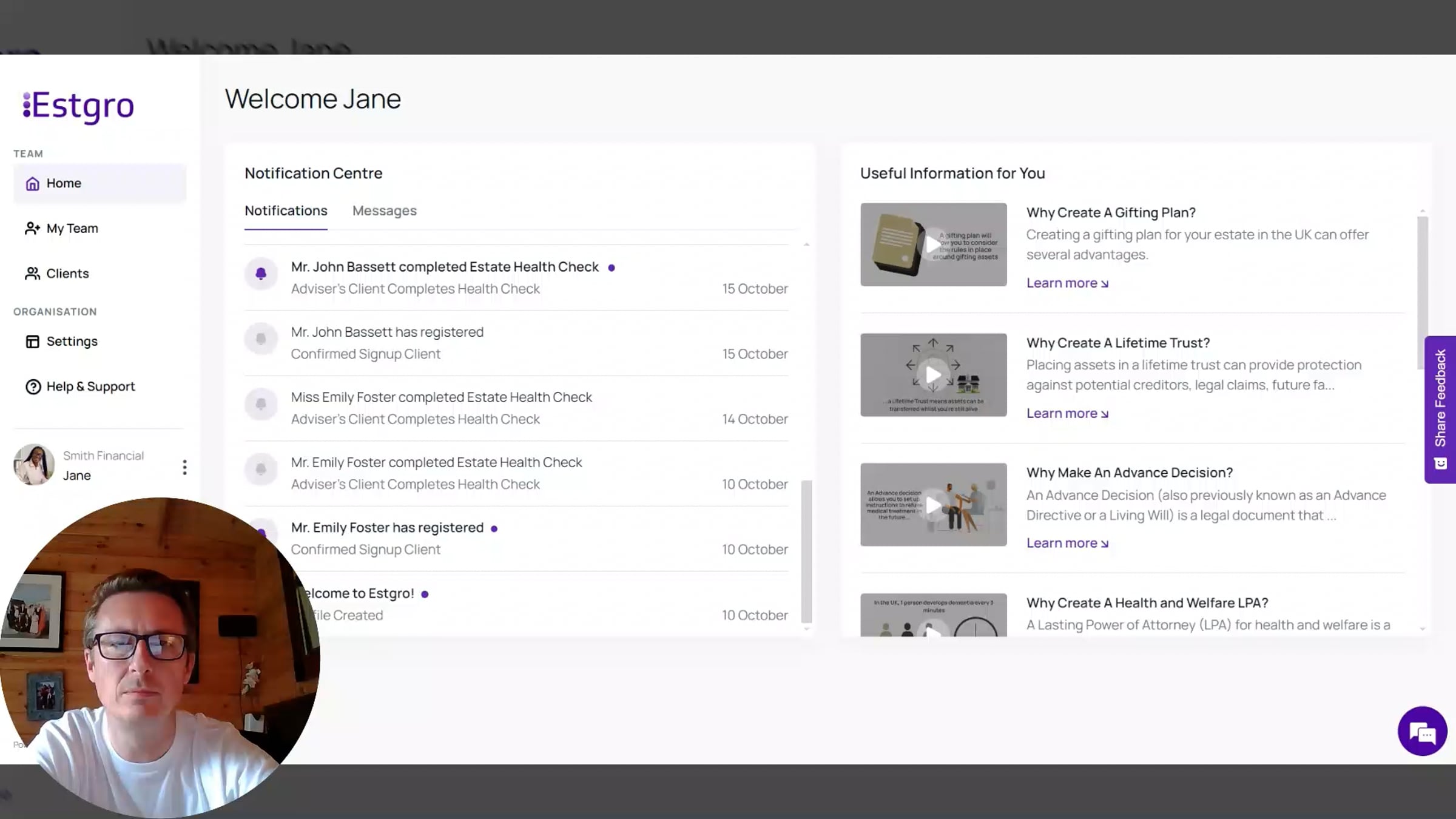Open Help & Support
Screen dimensions: 1456x819
pos(80,386)
